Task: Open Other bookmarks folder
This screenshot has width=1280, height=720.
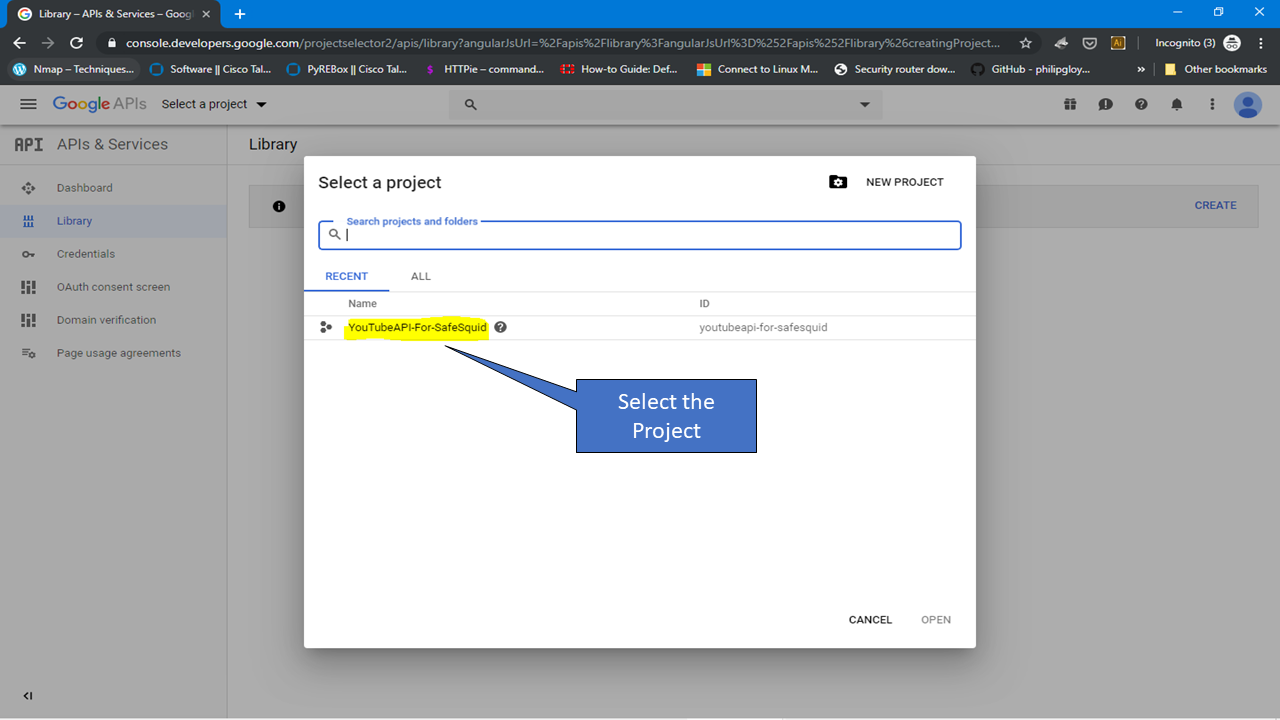Action: click(1215, 69)
